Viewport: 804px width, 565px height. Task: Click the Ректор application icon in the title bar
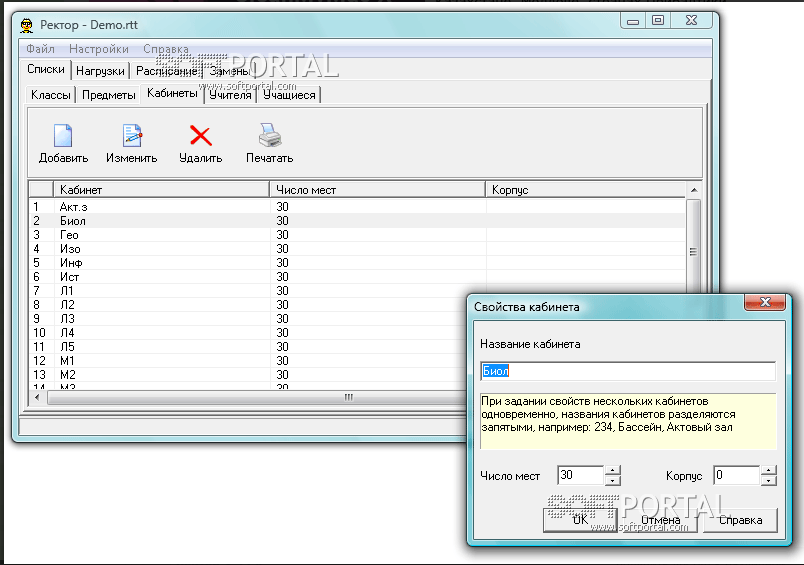(x=27, y=25)
